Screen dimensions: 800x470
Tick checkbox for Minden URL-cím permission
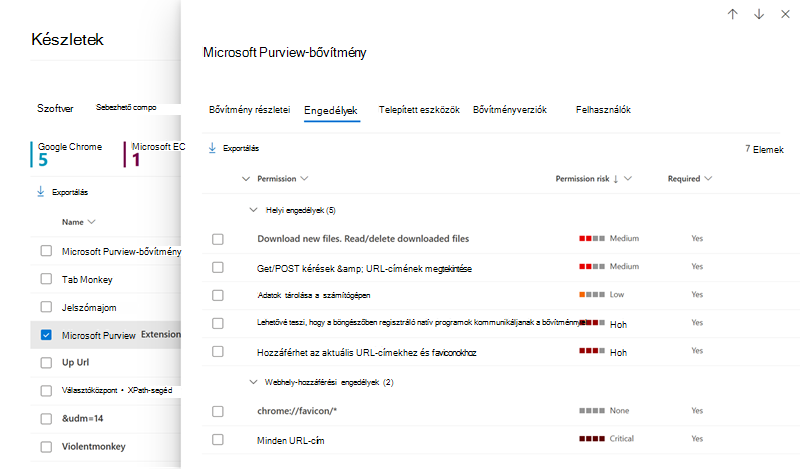click(218, 439)
